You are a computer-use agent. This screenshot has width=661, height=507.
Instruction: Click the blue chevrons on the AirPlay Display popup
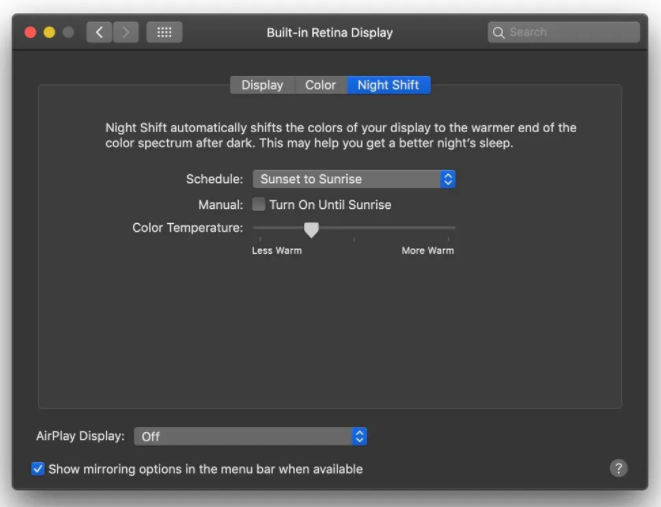click(x=360, y=436)
